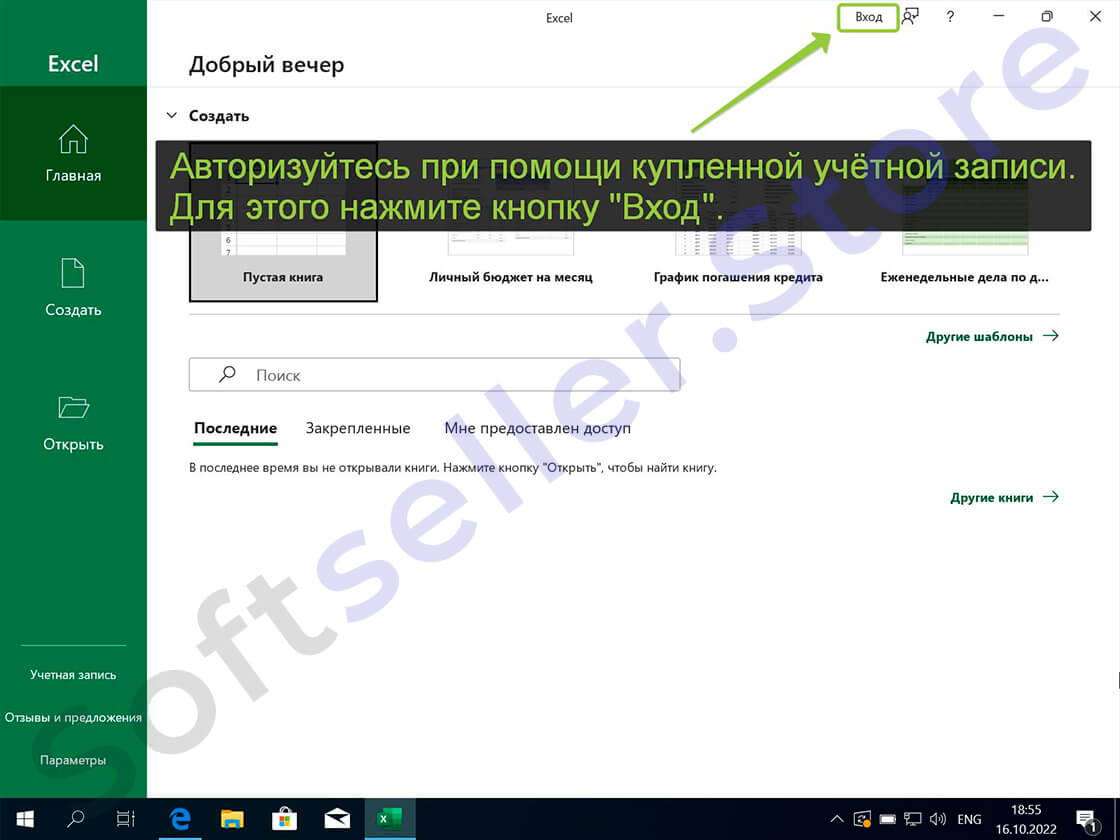
Task: Switch to the Последние tab
Action: tap(235, 428)
